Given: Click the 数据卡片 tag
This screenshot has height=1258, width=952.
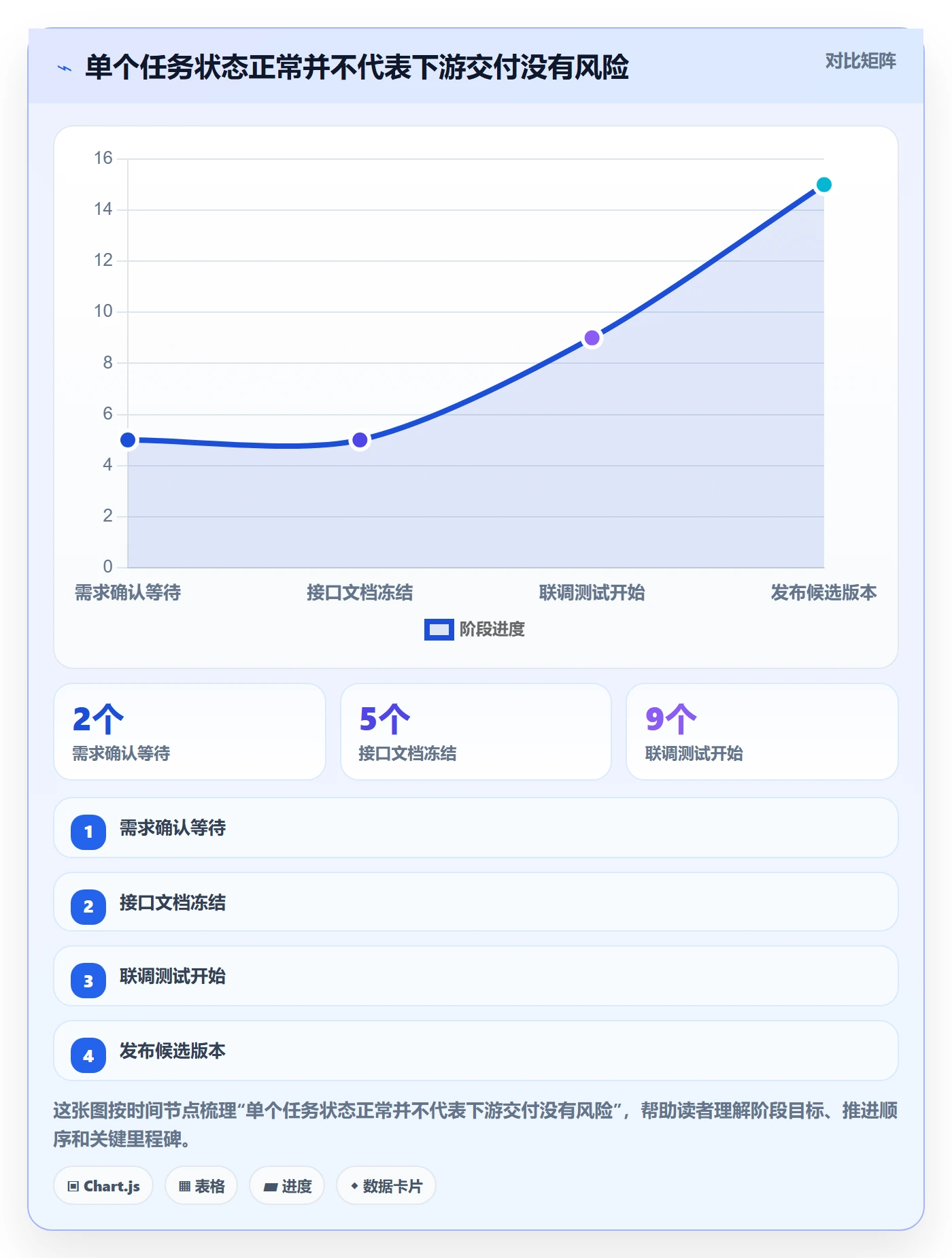Looking at the screenshot, I should [386, 1186].
